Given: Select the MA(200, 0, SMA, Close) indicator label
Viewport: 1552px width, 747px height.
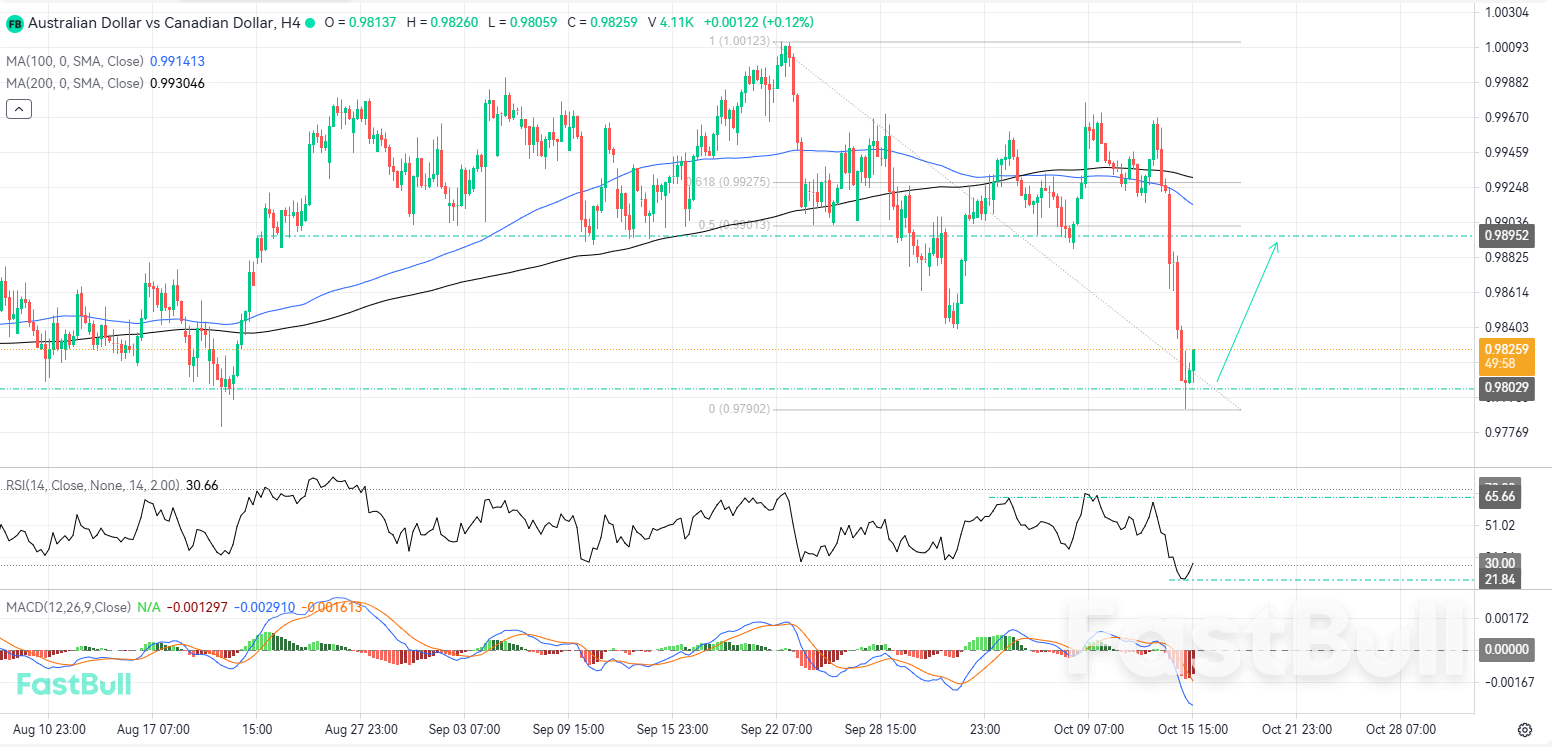Looking at the screenshot, I should pos(75,83).
